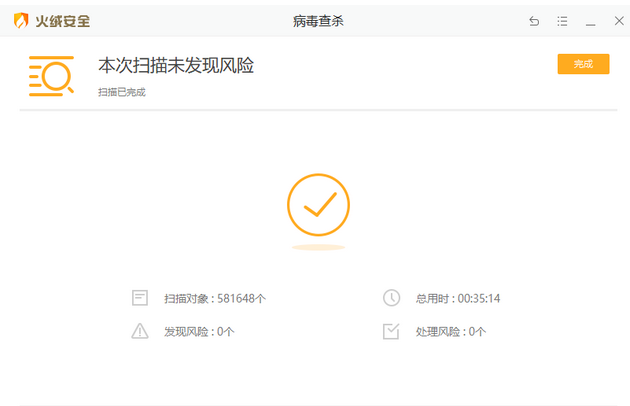The image size is (630, 406).
Task: Click the warning triangle risk icon
Action: [x=140, y=331]
